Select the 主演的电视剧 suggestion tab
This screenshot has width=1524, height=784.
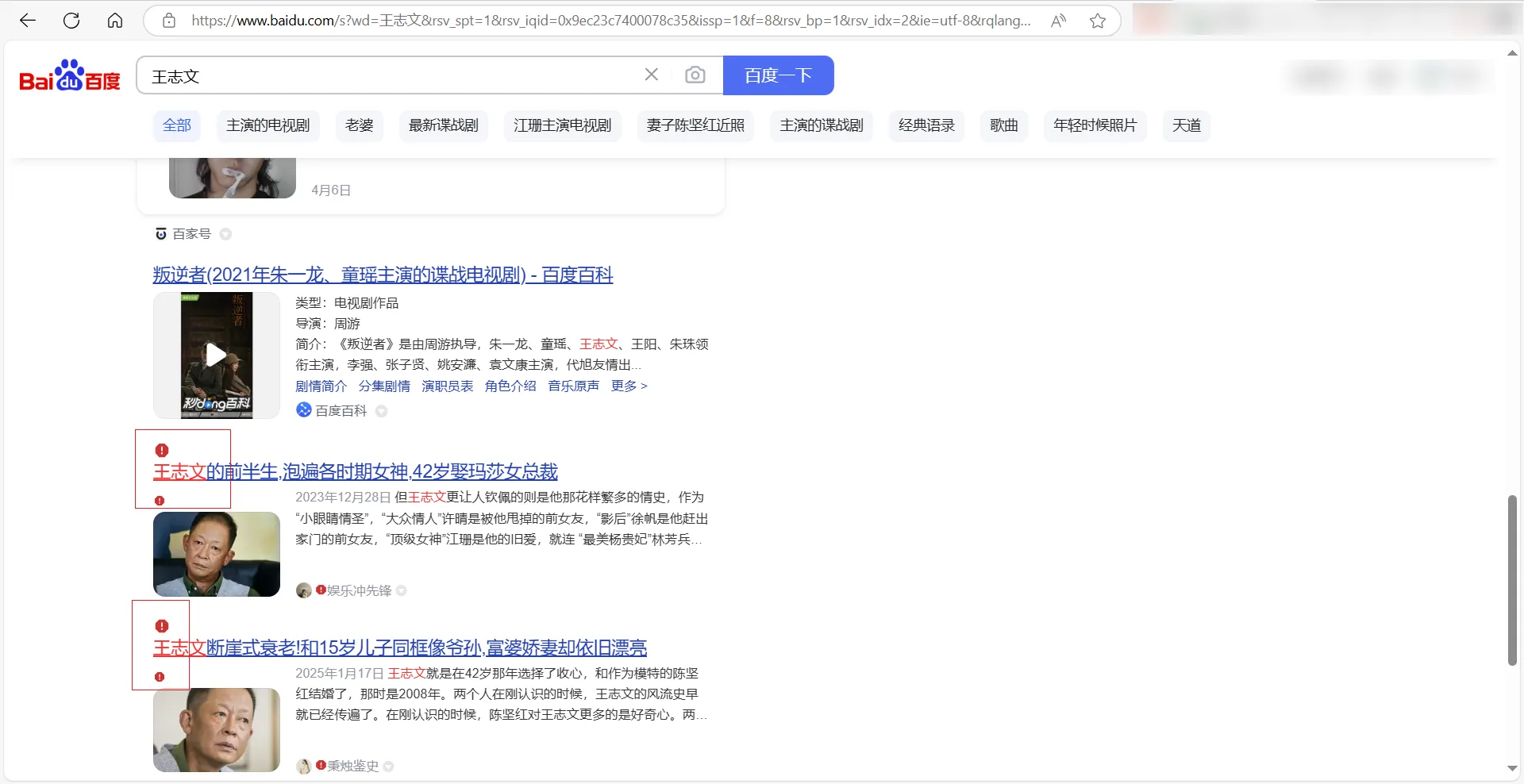(267, 125)
